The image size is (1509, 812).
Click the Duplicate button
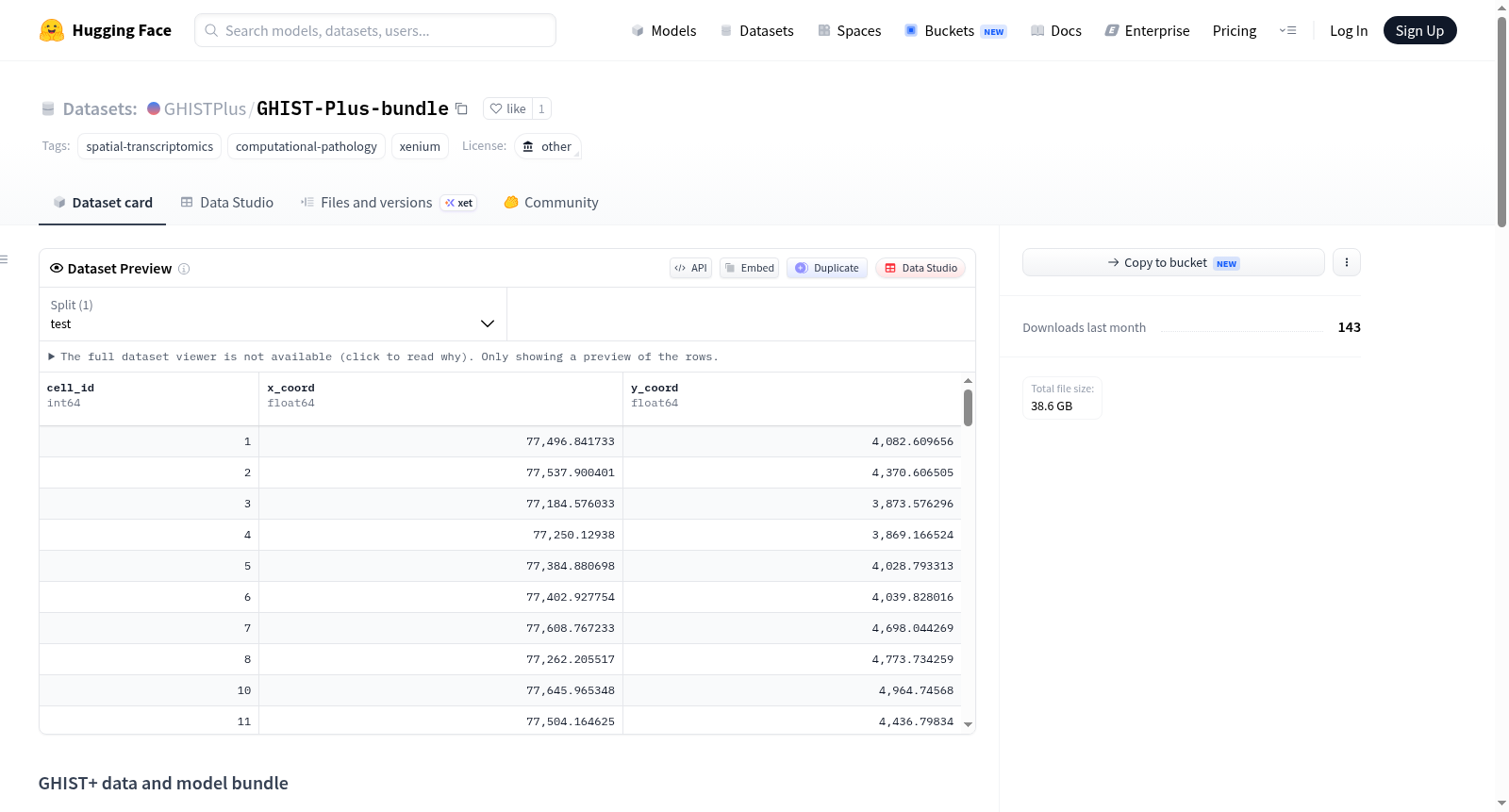[827, 268]
